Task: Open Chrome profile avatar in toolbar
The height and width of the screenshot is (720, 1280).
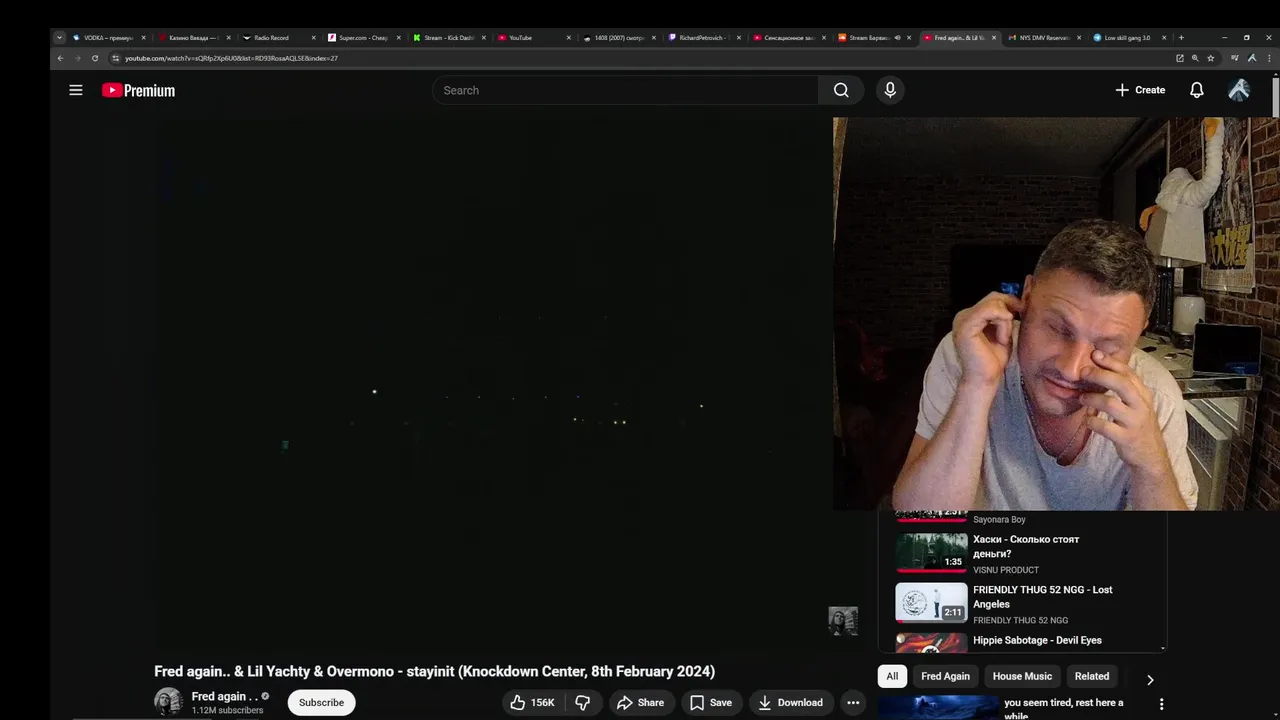Action: click(1252, 58)
